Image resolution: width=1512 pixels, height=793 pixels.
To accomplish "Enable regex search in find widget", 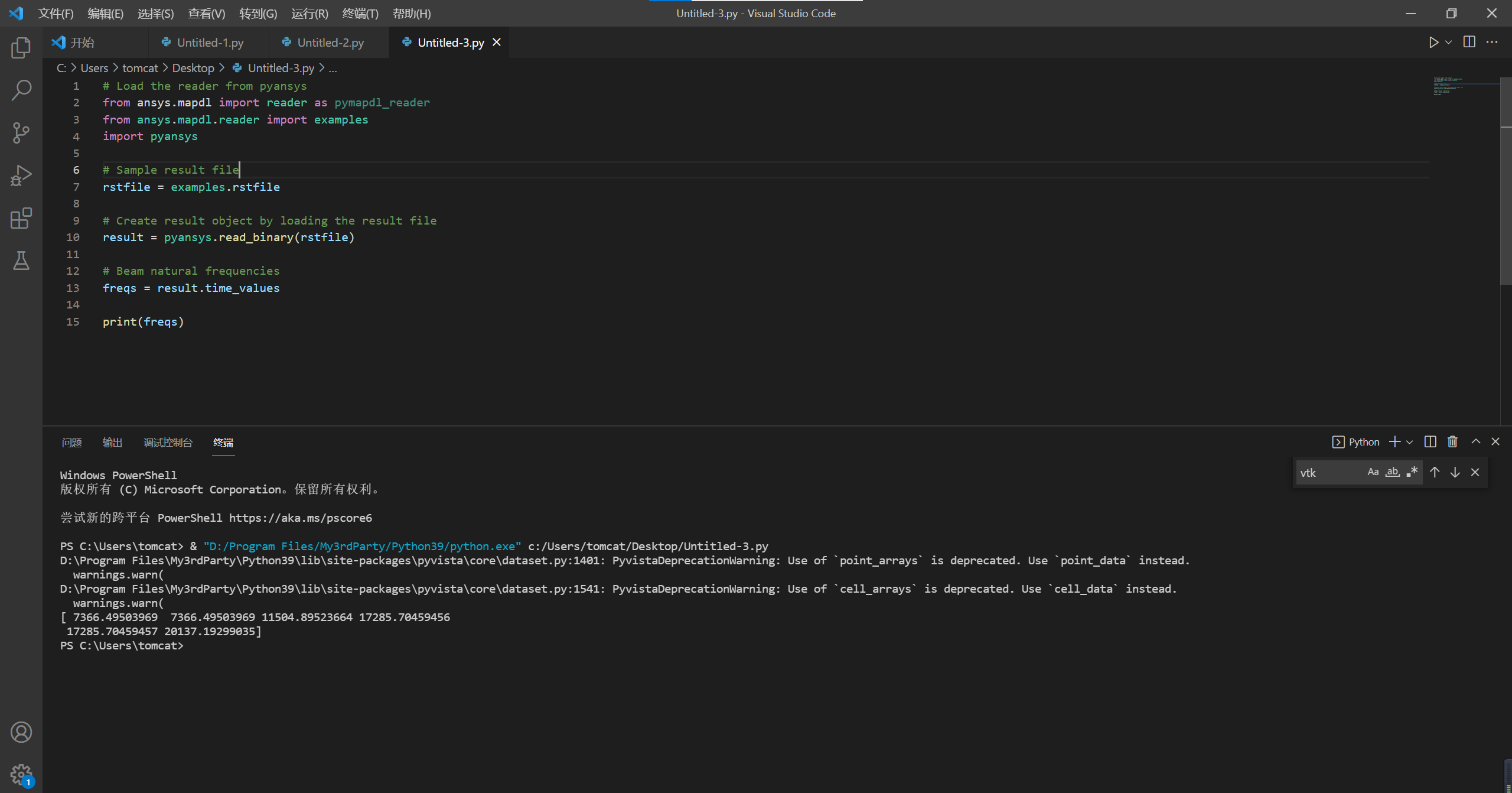I will (x=1412, y=472).
